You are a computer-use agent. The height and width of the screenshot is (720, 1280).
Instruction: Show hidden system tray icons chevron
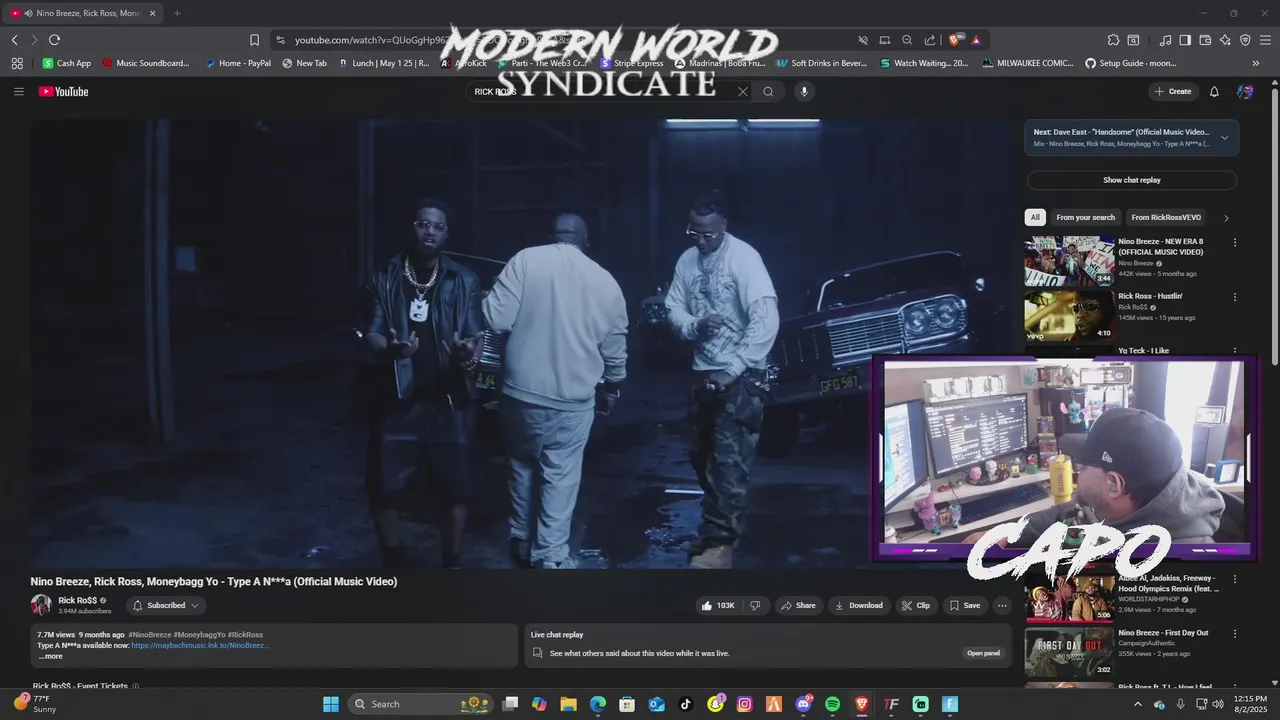pos(1137,704)
